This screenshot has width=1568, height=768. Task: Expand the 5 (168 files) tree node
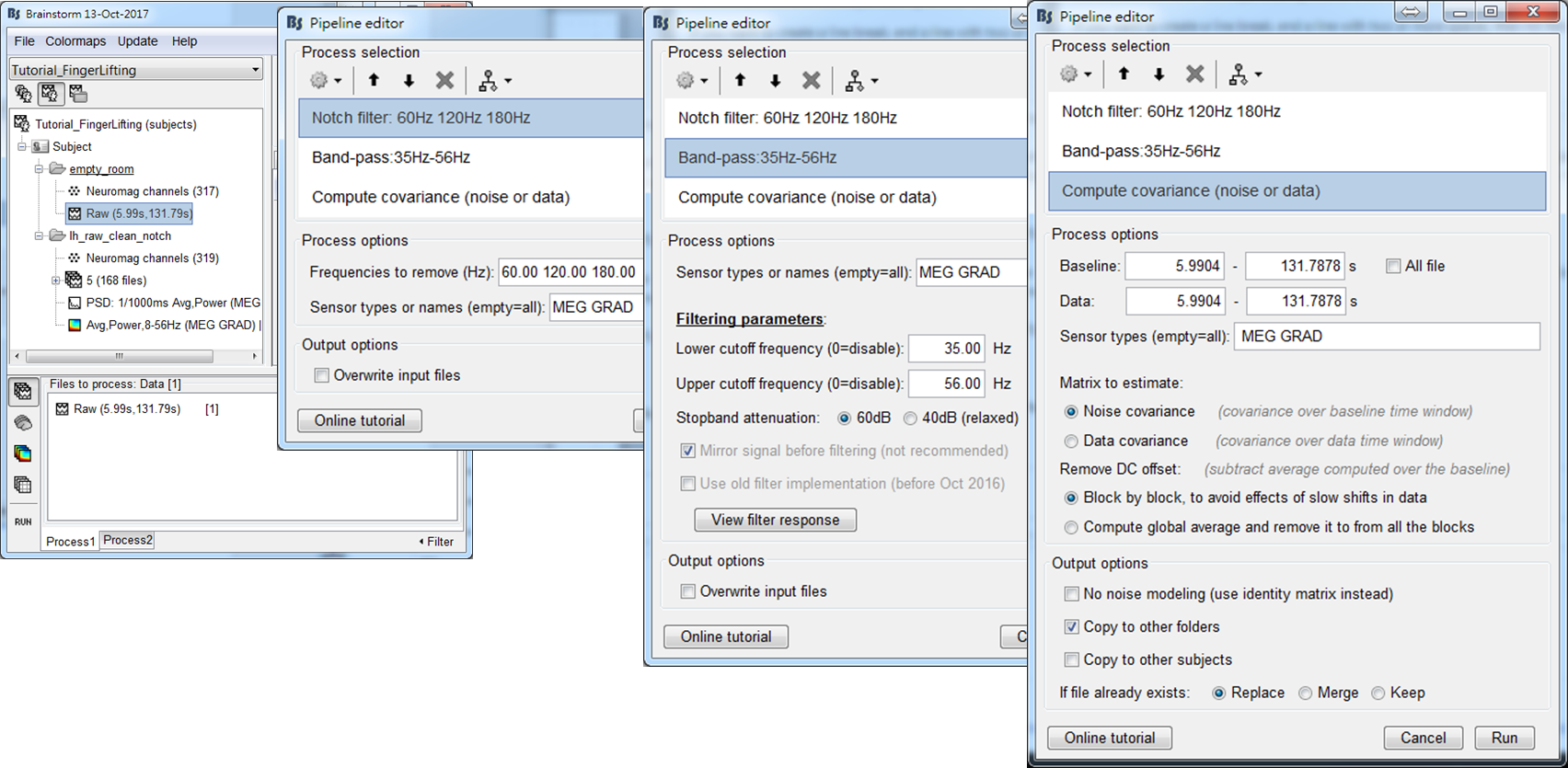pyautogui.click(x=55, y=281)
